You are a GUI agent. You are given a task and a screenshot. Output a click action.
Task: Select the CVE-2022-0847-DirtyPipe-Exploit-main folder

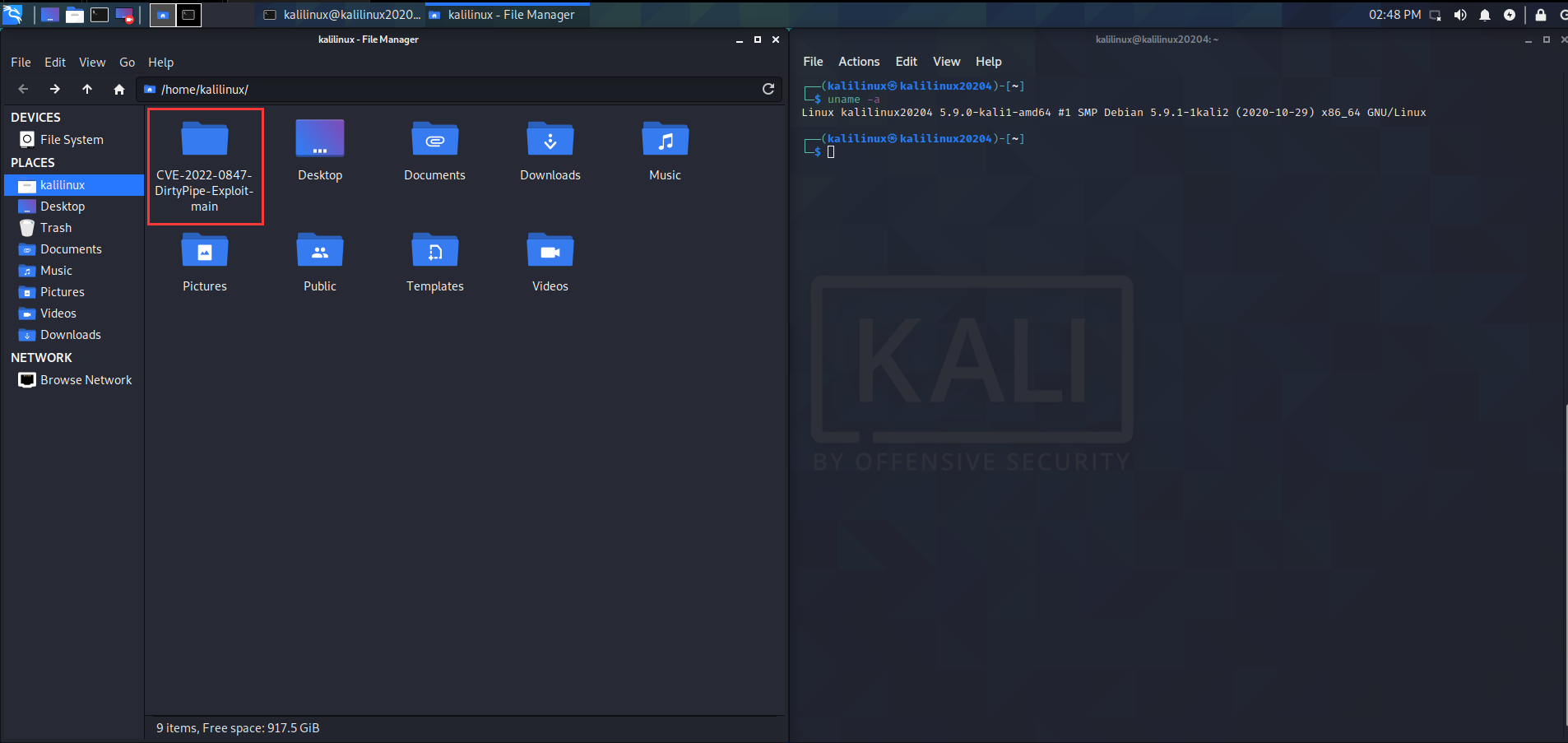pos(205,166)
